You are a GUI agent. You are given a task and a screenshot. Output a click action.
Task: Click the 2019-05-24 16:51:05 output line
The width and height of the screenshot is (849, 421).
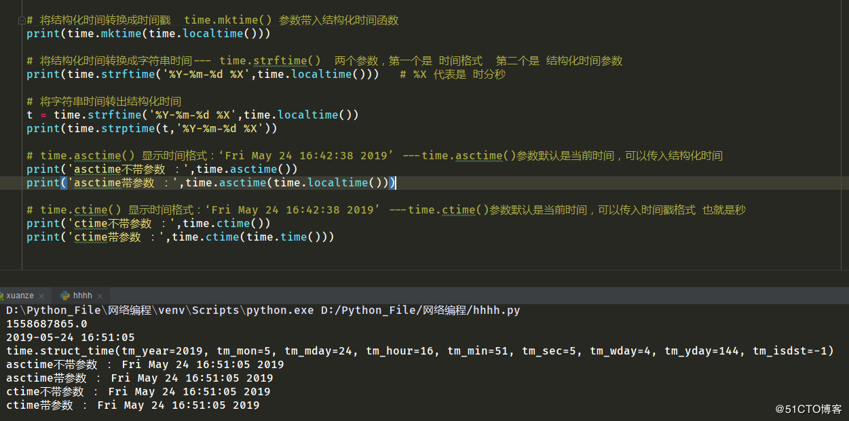70,338
